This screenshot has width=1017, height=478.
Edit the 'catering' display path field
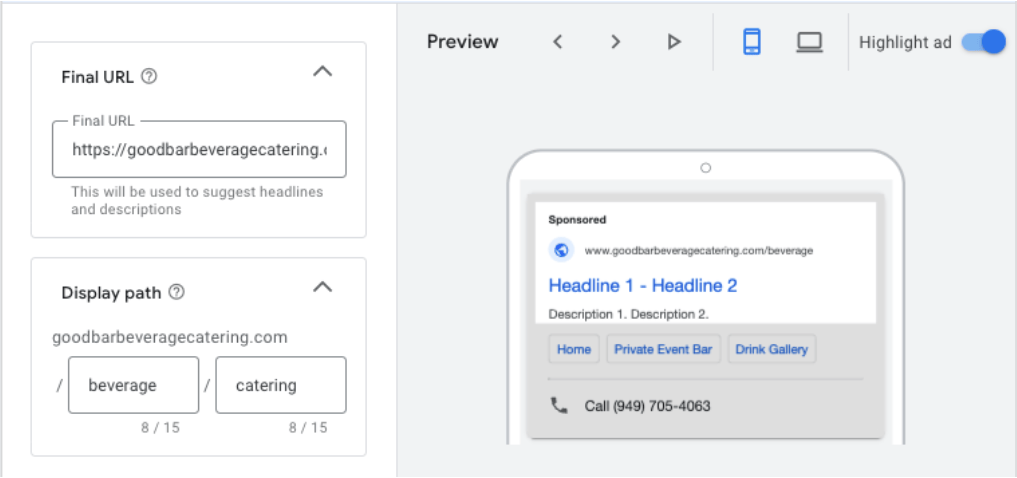point(281,385)
